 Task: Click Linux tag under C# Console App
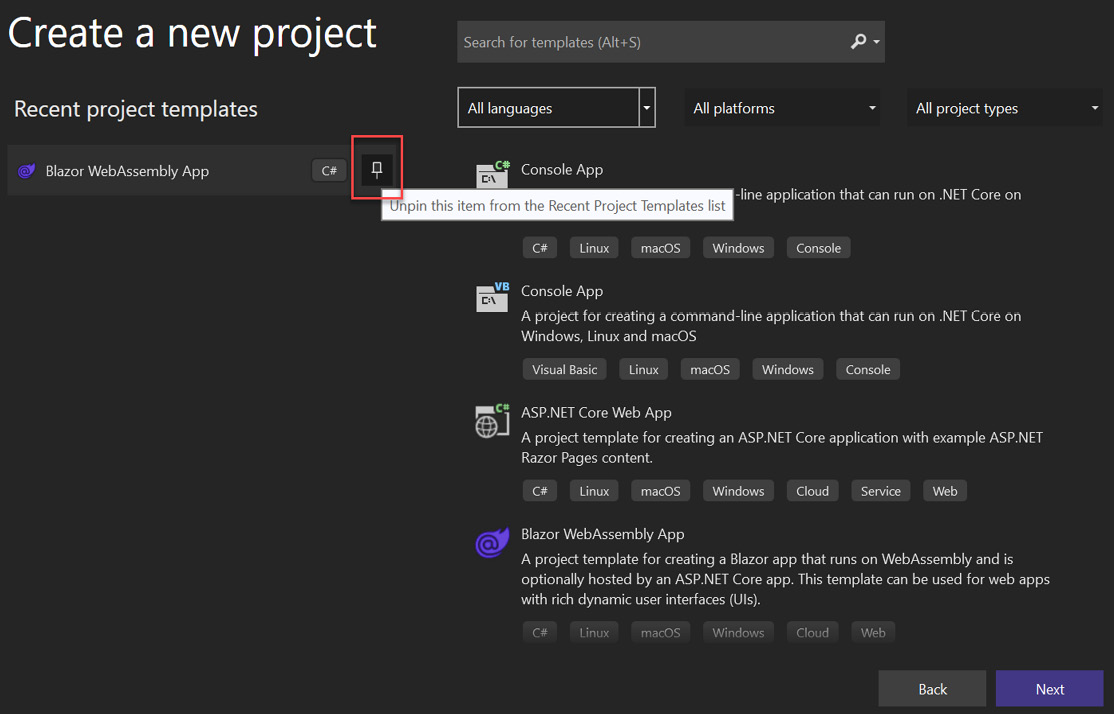pyautogui.click(x=594, y=248)
